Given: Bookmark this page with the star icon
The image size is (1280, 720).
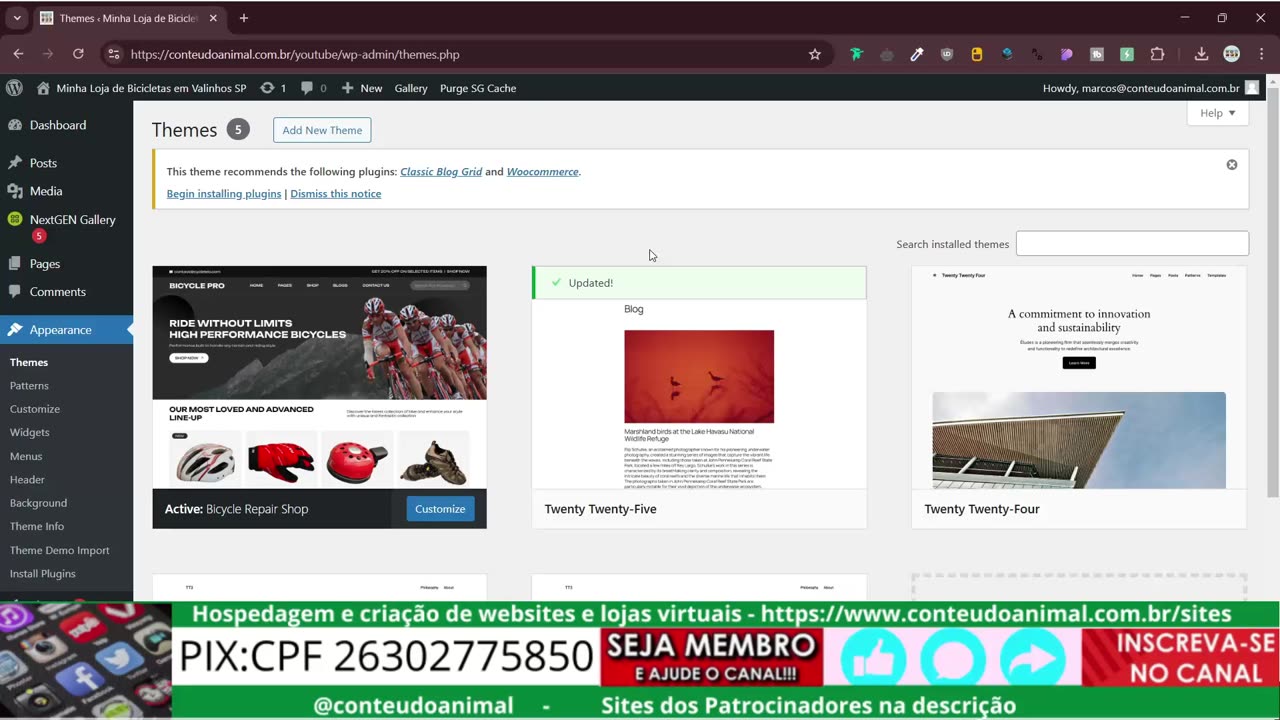Looking at the screenshot, I should tap(815, 54).
